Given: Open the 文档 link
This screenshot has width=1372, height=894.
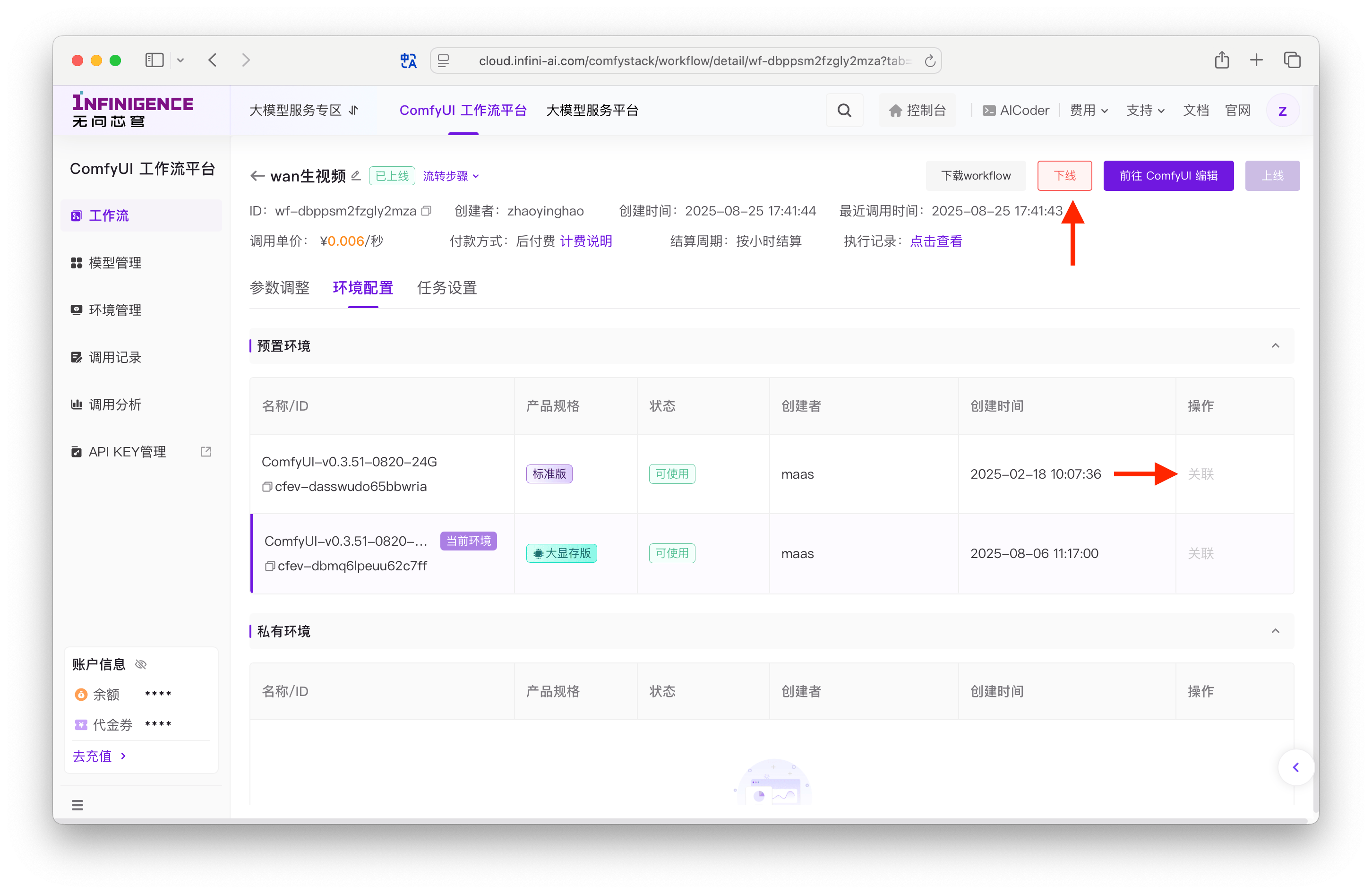Looking at the screenshot, I should pyautogui.click(x=1196, y=110).
